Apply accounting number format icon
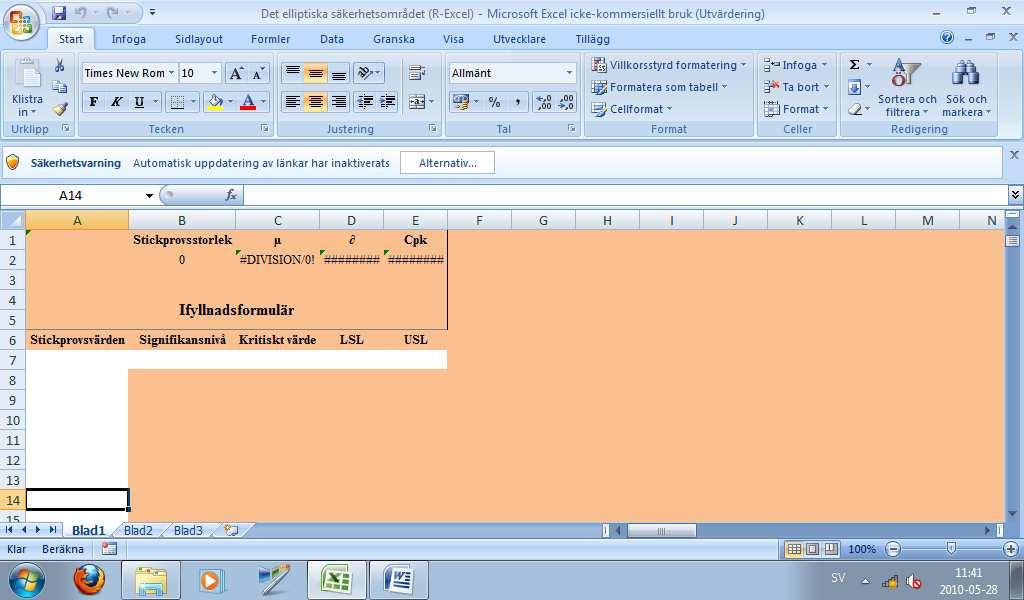 (x=461, y=102)
